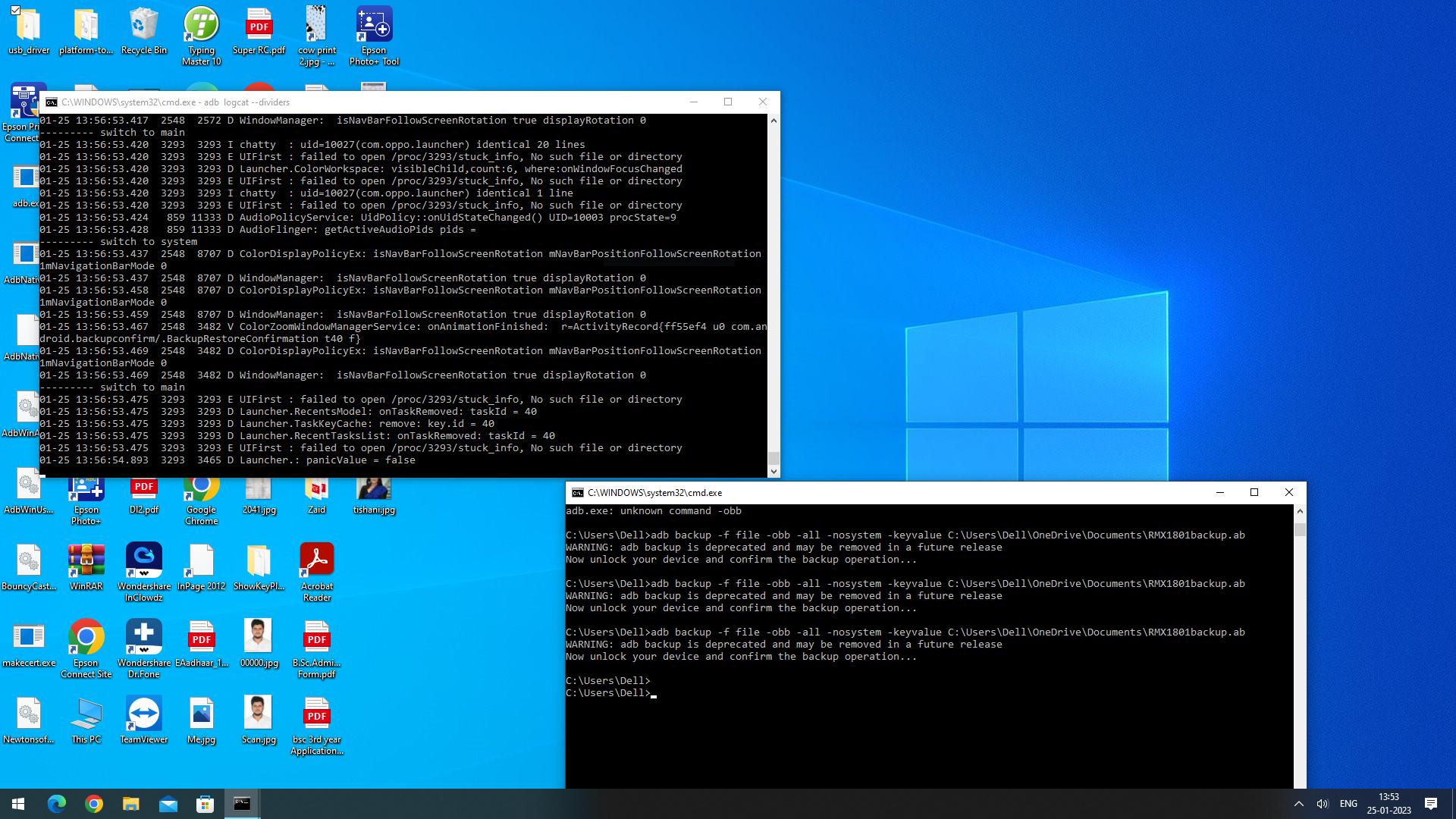1456x819 pixels.
Task: Open 00000.jpg photo
Action: point(259,644)
